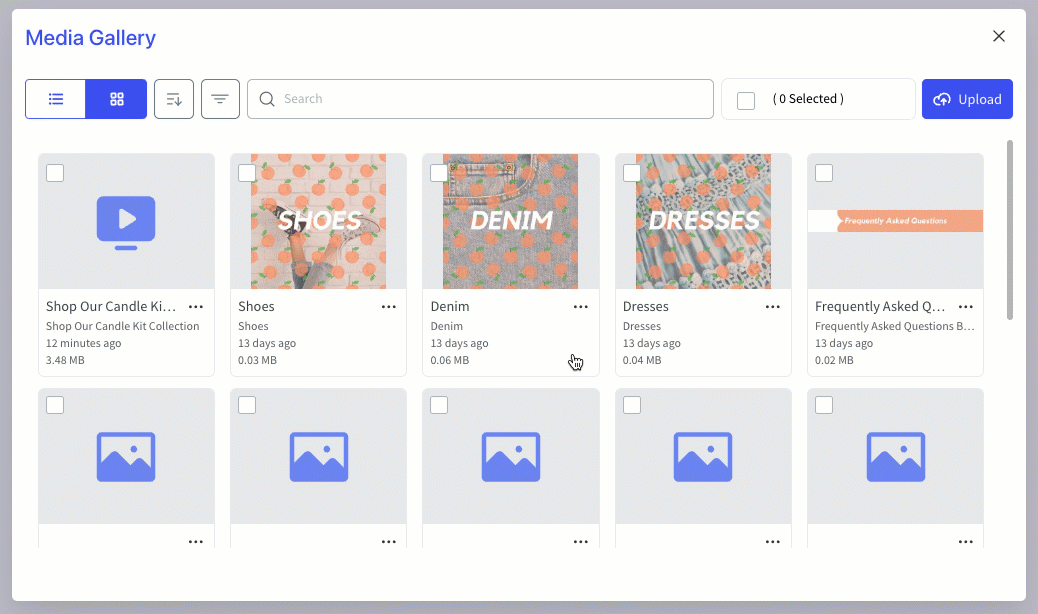The width and height of the screenshot is (1038, 614).
Task: Click the Upload button
Action: pyautogui.click(x=967, y=99)
